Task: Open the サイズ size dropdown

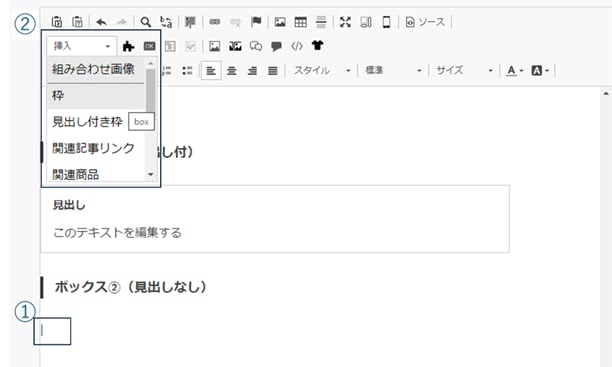Action: (464, 71)
